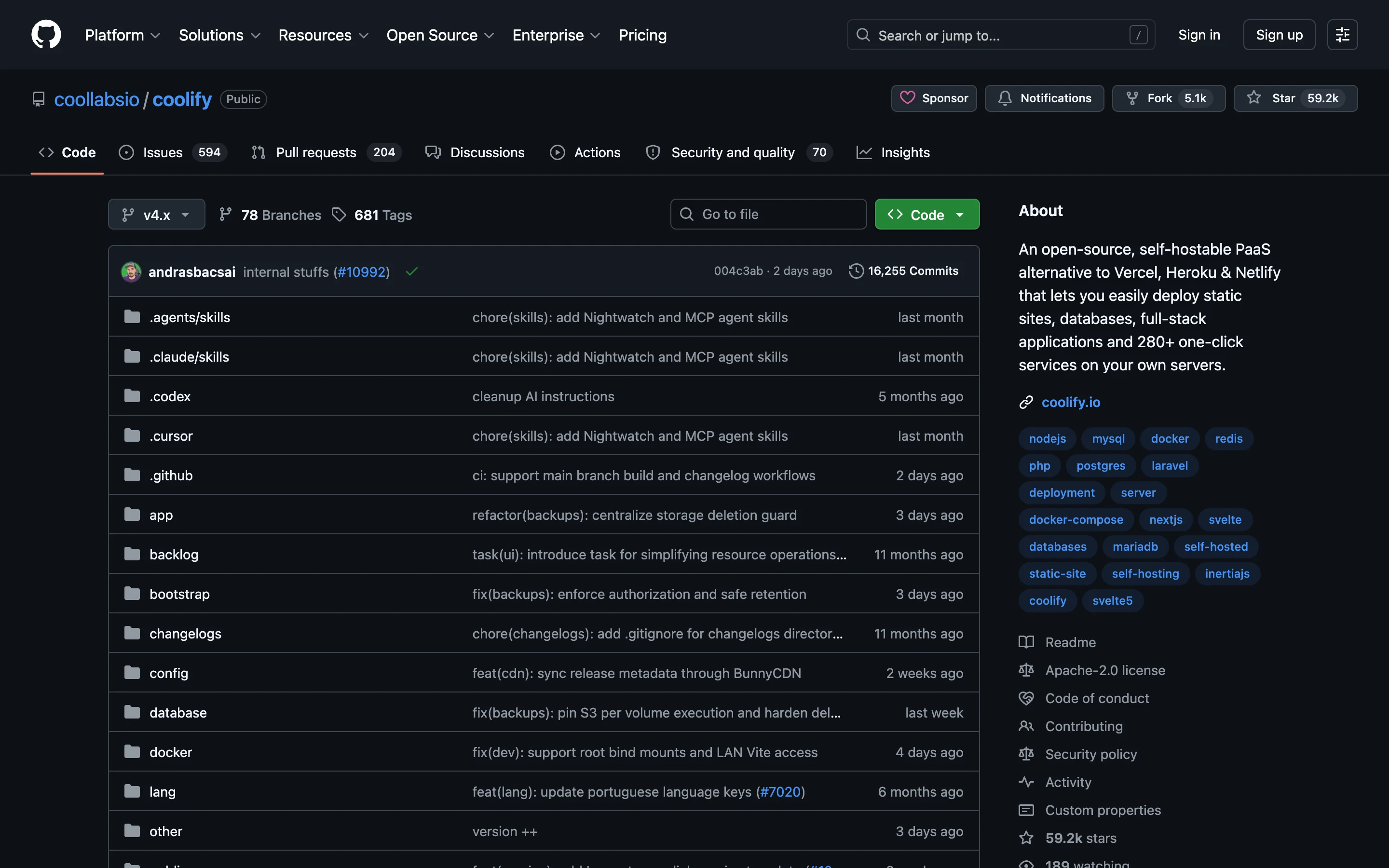The height and width of the screenshot is (868, 1389).
Task: Switch to the Insights tab
Action: 893,152
